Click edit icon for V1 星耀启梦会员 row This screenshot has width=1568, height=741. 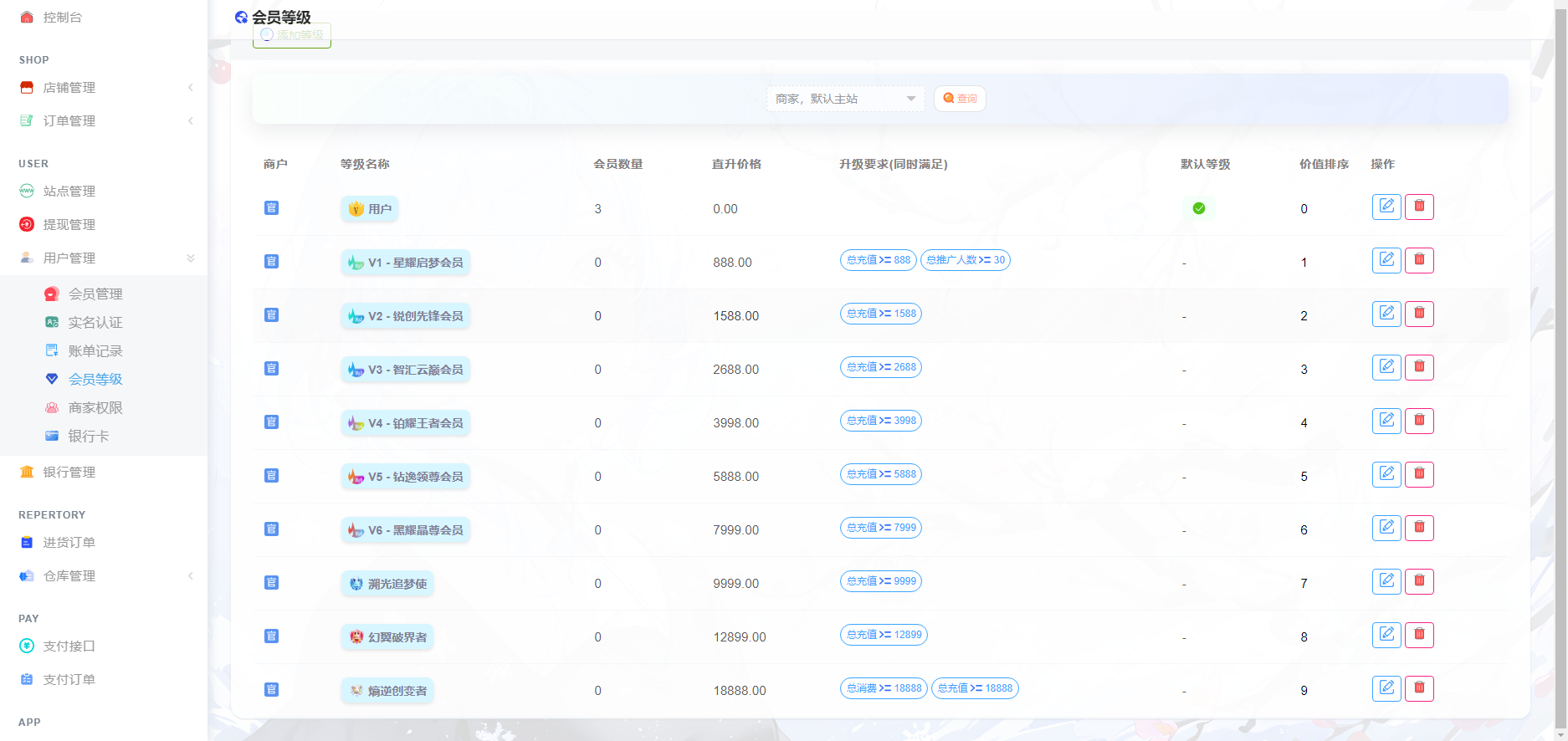[x=1386, y=260]
